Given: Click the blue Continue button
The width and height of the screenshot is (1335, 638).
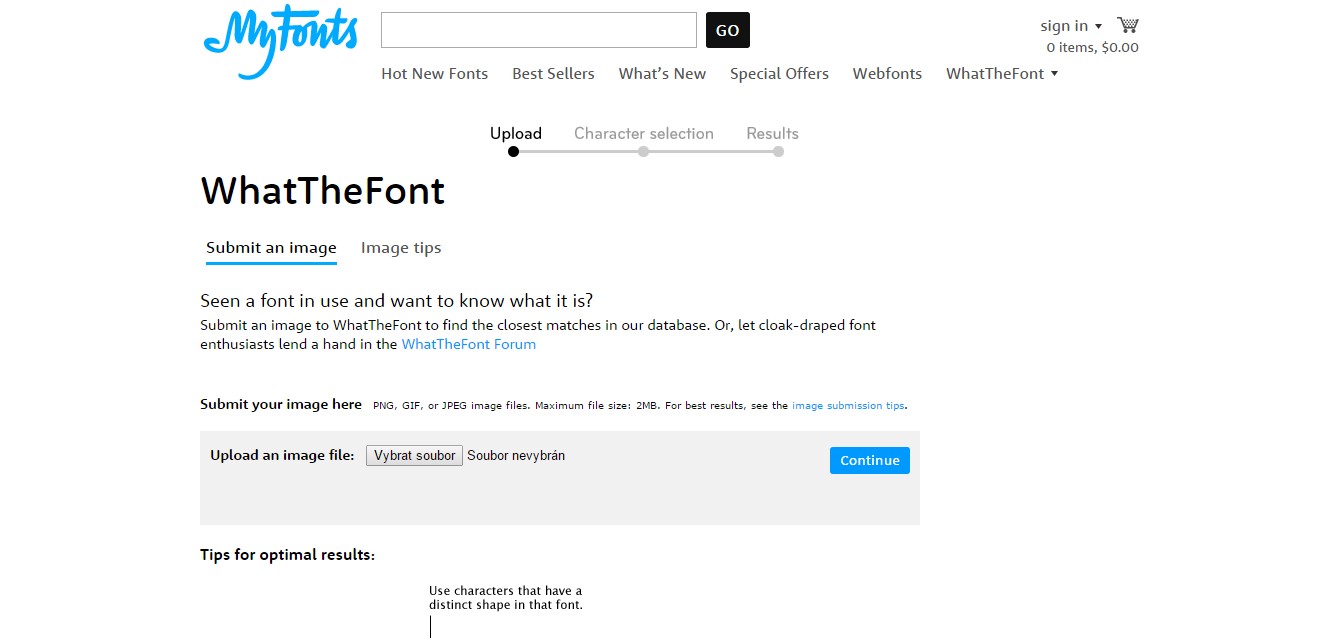Looking at the screenshot, I should pos(869,460).
